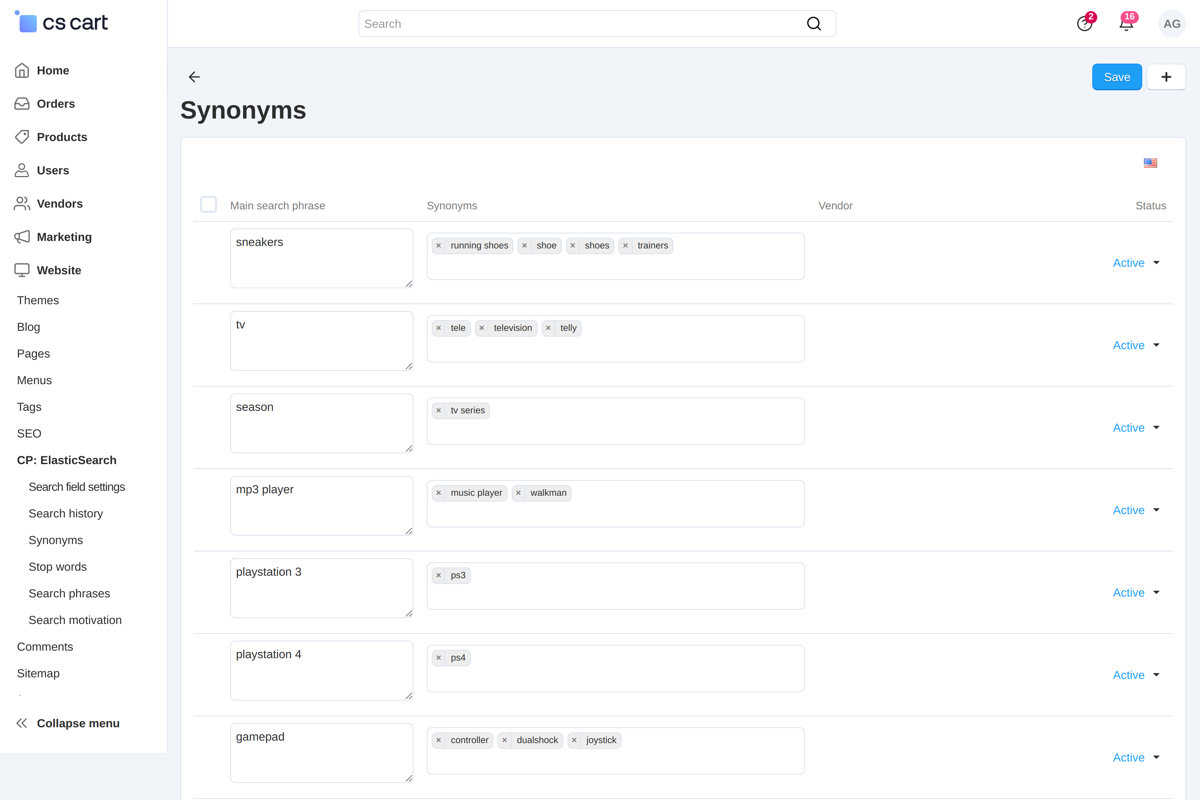Open the Stop words page

58,567
